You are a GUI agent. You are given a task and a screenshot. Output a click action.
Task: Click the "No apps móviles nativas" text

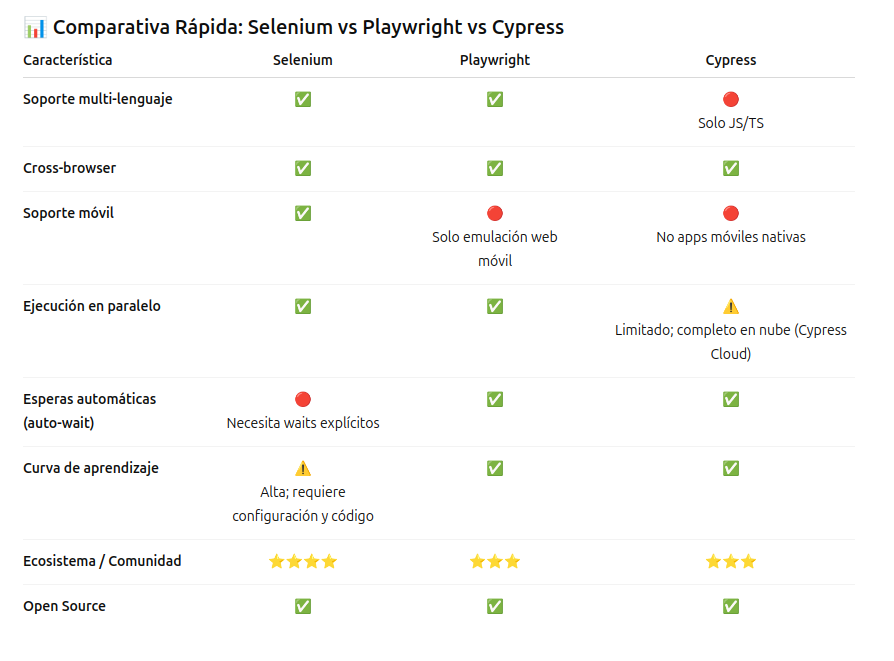[x=731, y=237]
